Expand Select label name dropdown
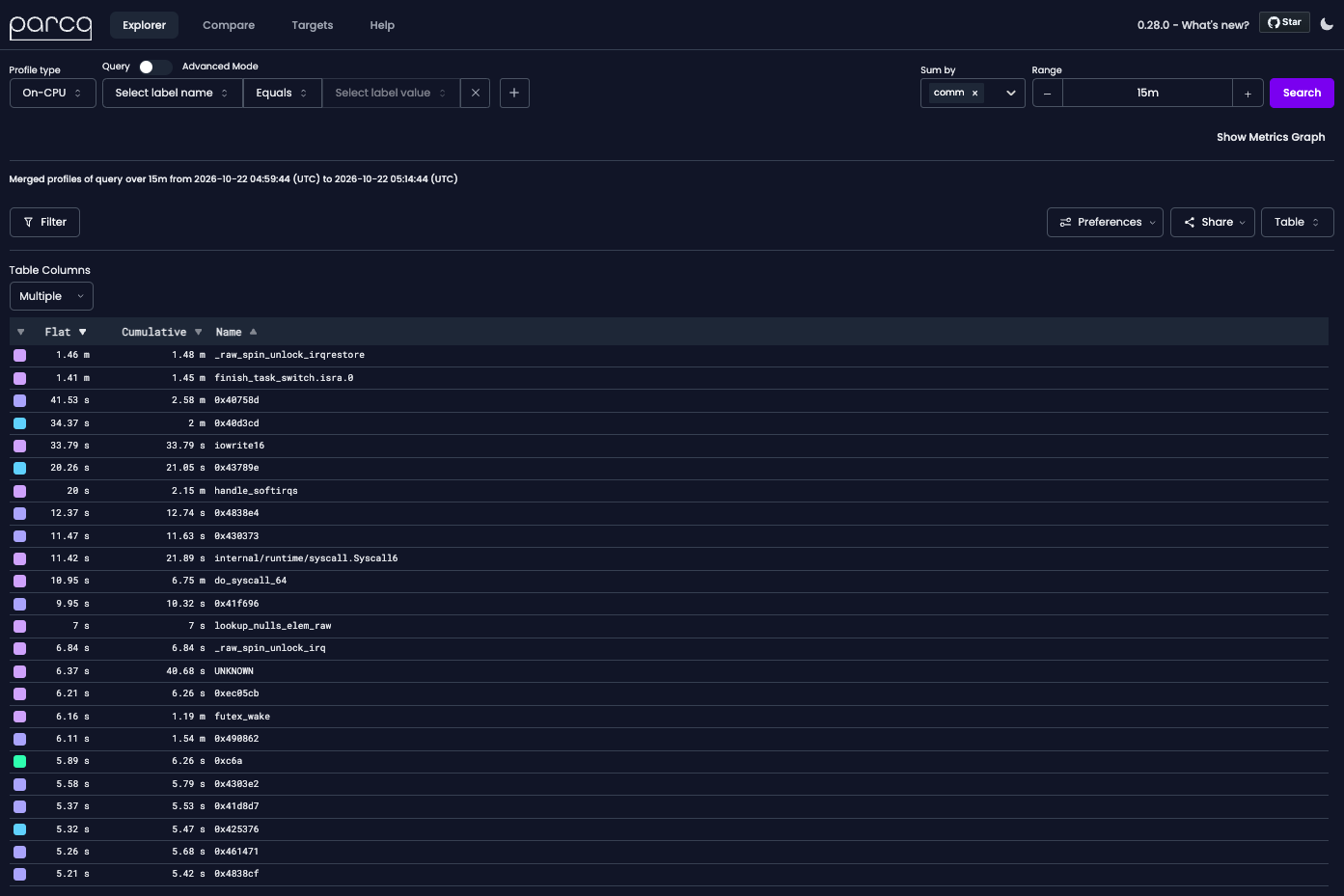Screen dimensions: 1344x896 tap(173, 93)
